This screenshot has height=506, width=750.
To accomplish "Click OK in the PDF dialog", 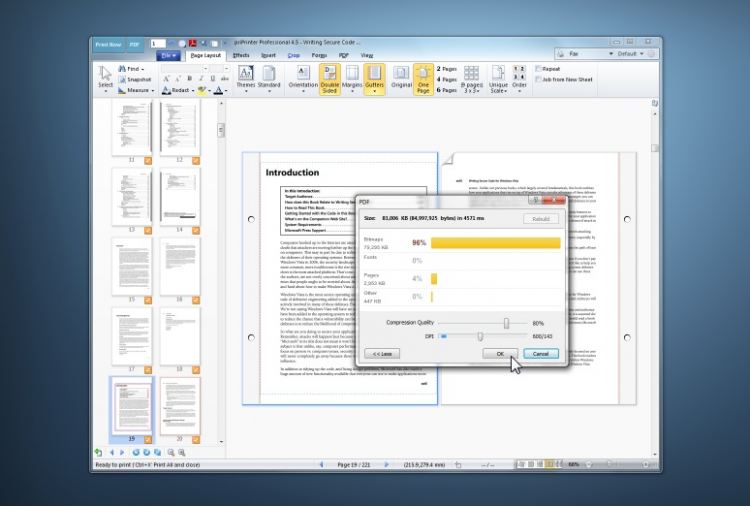I will pyautogui.click(x=500, y=353).
